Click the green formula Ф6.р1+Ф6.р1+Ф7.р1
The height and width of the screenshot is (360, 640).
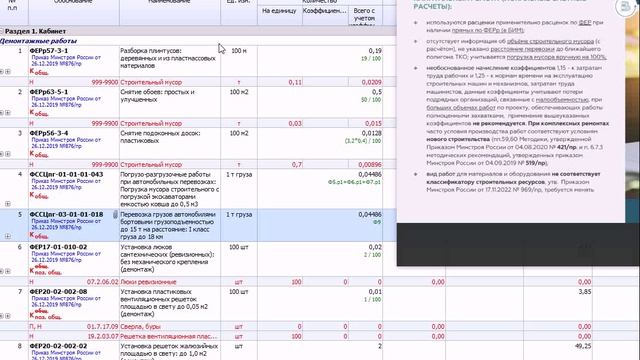354,182
